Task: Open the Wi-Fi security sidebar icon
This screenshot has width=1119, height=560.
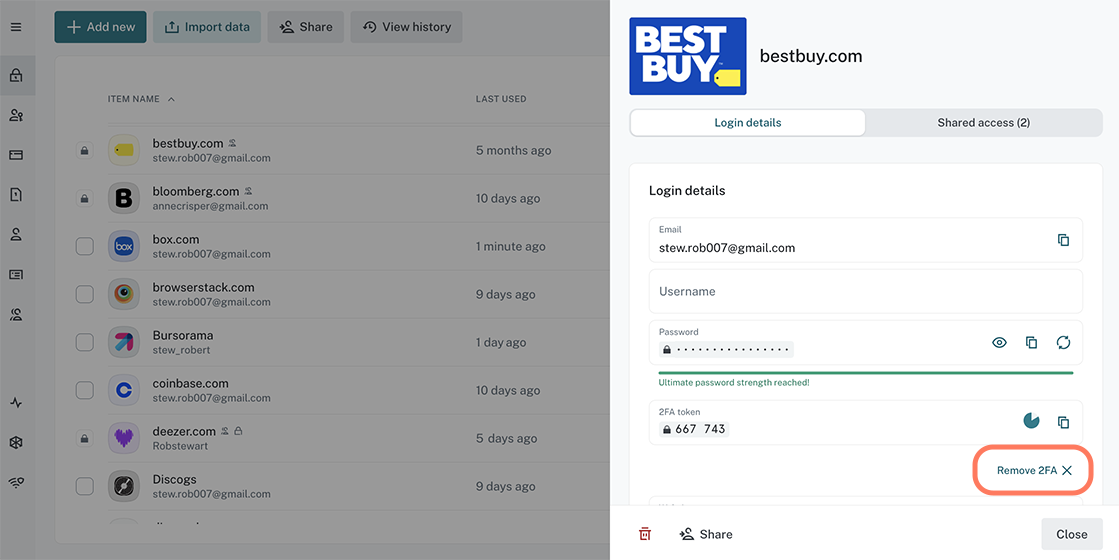Action: coord(16,483)
